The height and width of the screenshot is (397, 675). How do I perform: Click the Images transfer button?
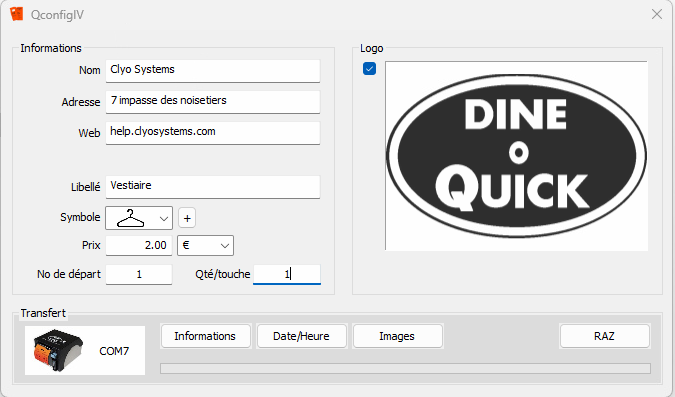click(x=397, y=336)
